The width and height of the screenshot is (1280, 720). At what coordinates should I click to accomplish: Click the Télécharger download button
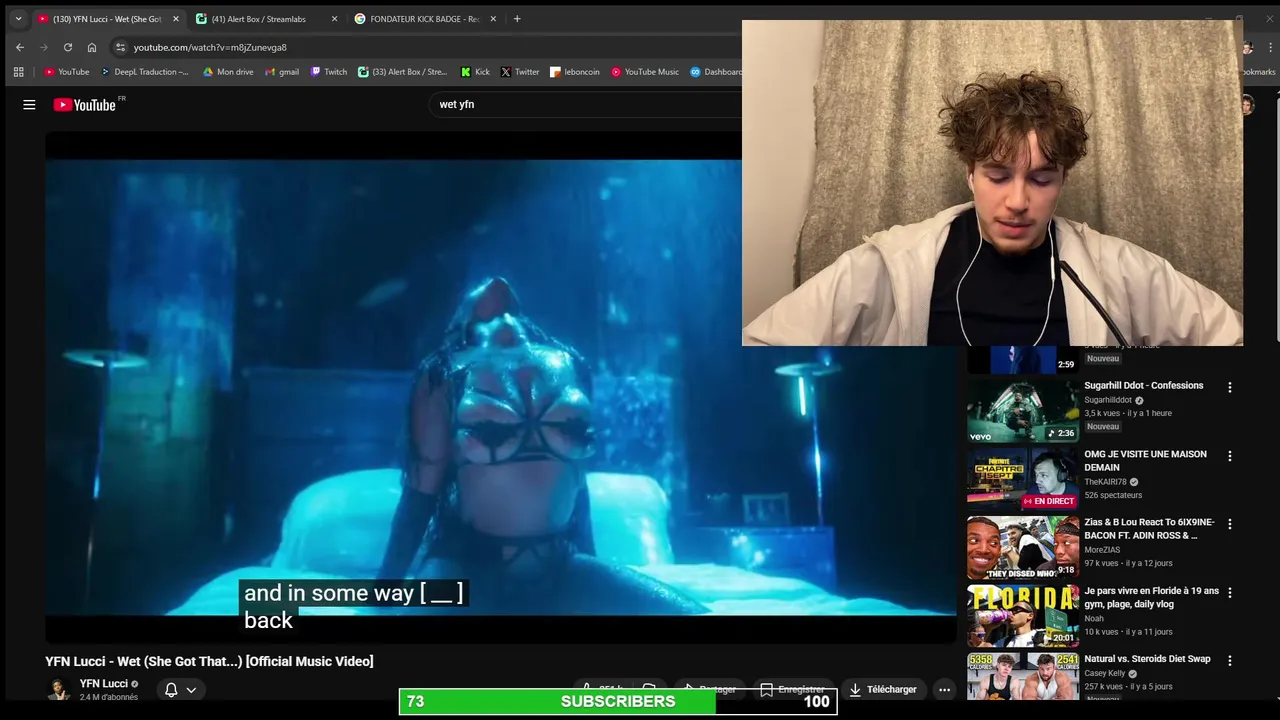coord(882,689)
